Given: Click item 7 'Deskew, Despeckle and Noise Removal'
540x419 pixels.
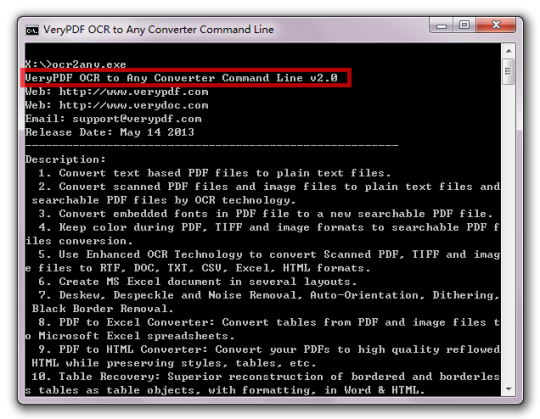Looking at the screenshot, I should point(269,295).
